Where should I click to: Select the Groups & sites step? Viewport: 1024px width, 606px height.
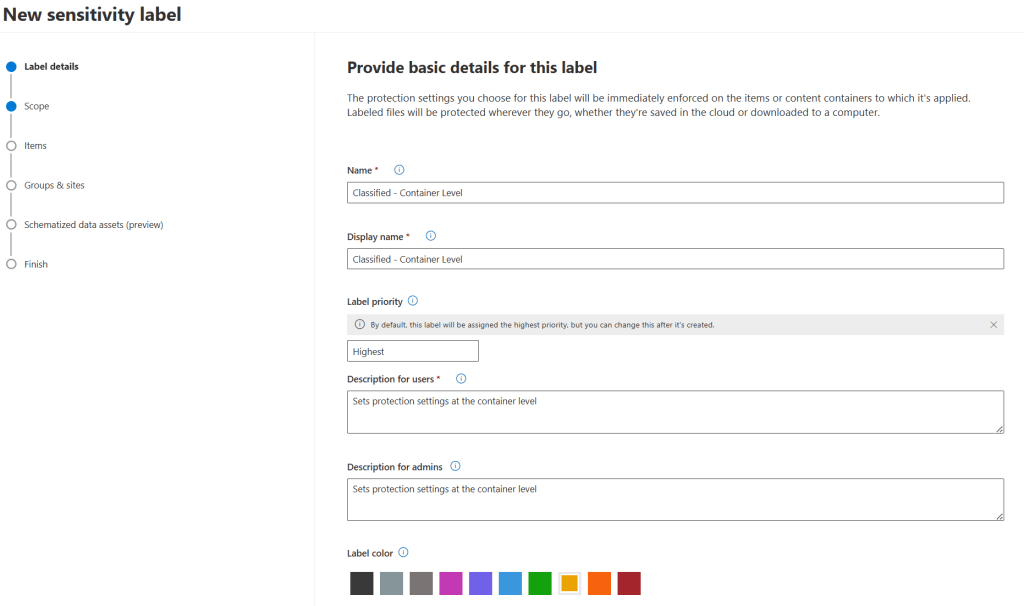(x=54, y=185)
